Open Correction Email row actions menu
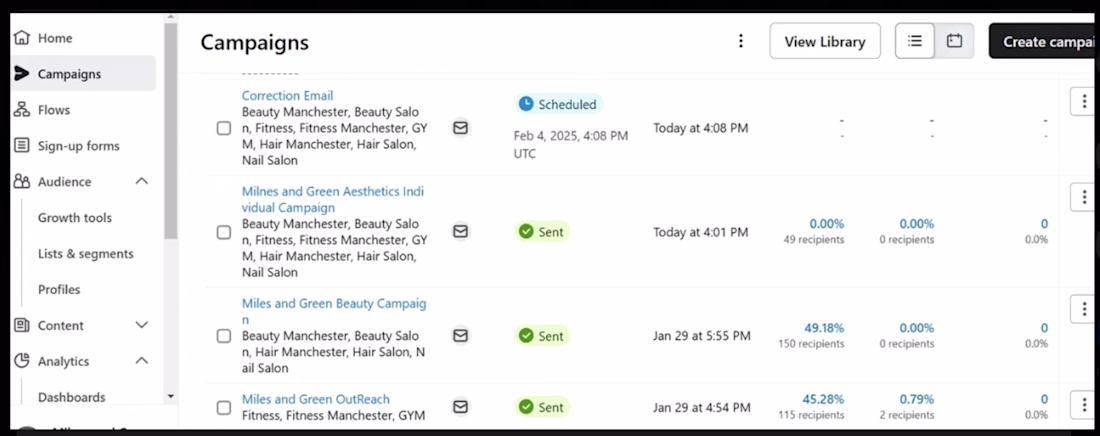Image resolution: width=1100 pixels, height=436 pixels. click(1084, 102)
